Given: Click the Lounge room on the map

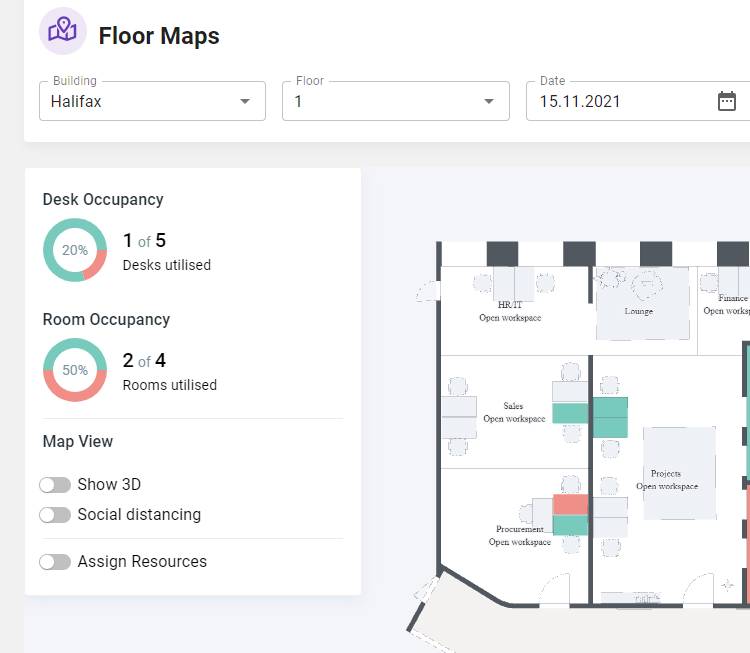Looking at the screenshot, I should pos(642,304).
